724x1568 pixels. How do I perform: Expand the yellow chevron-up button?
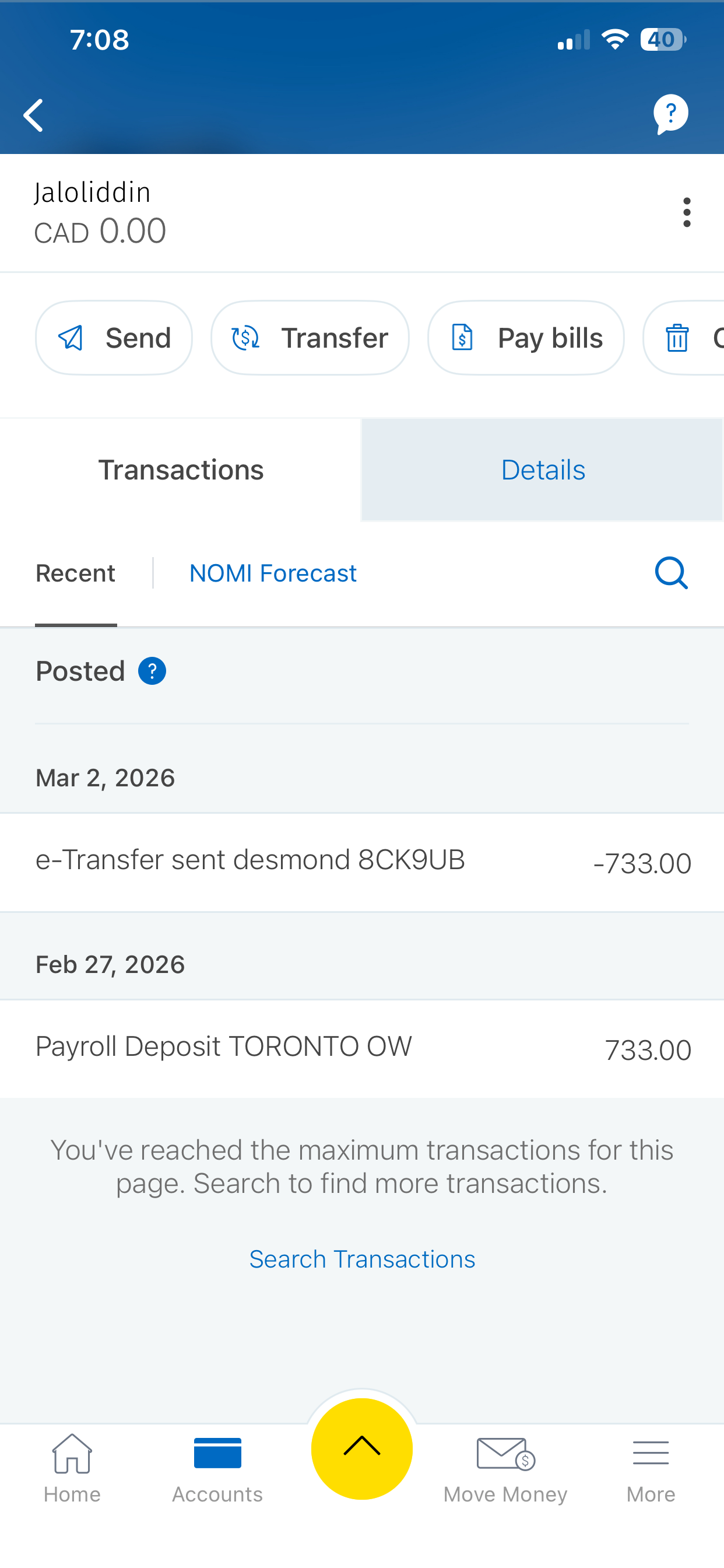tap(362, 1448)
